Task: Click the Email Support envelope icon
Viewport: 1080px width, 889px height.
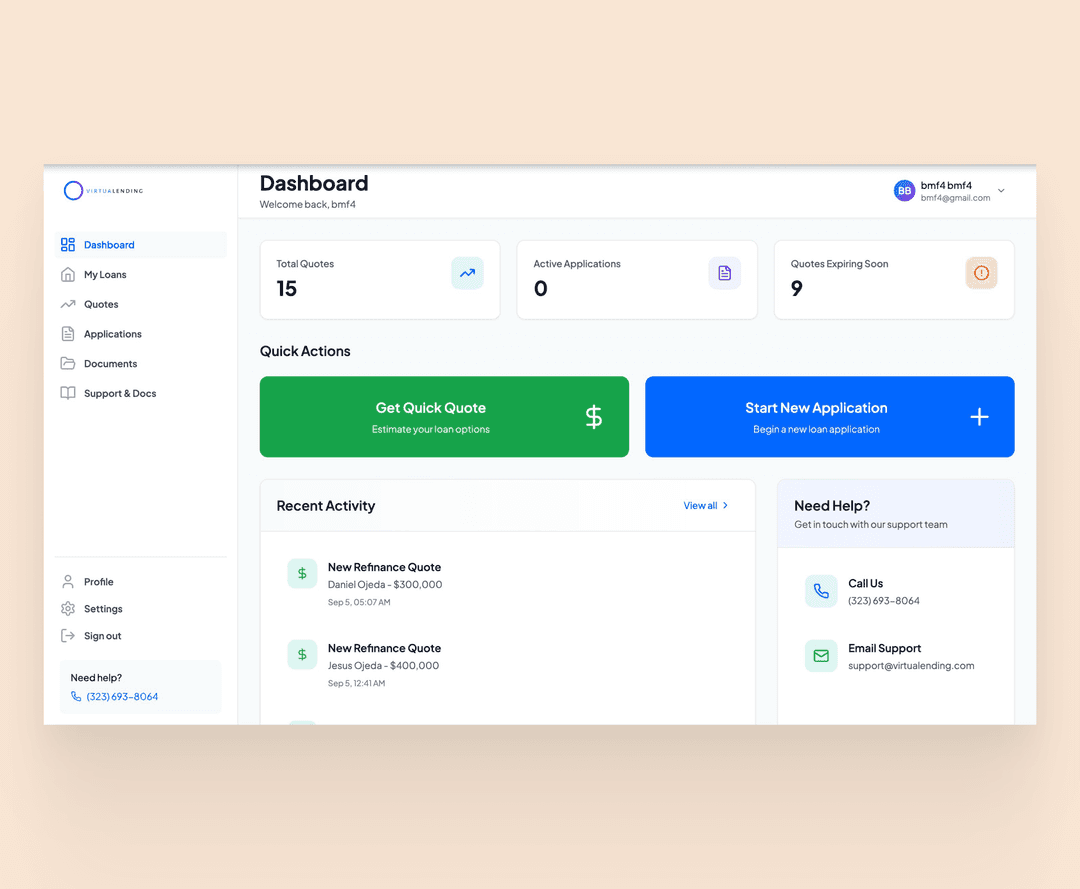Action: (821, 656)
